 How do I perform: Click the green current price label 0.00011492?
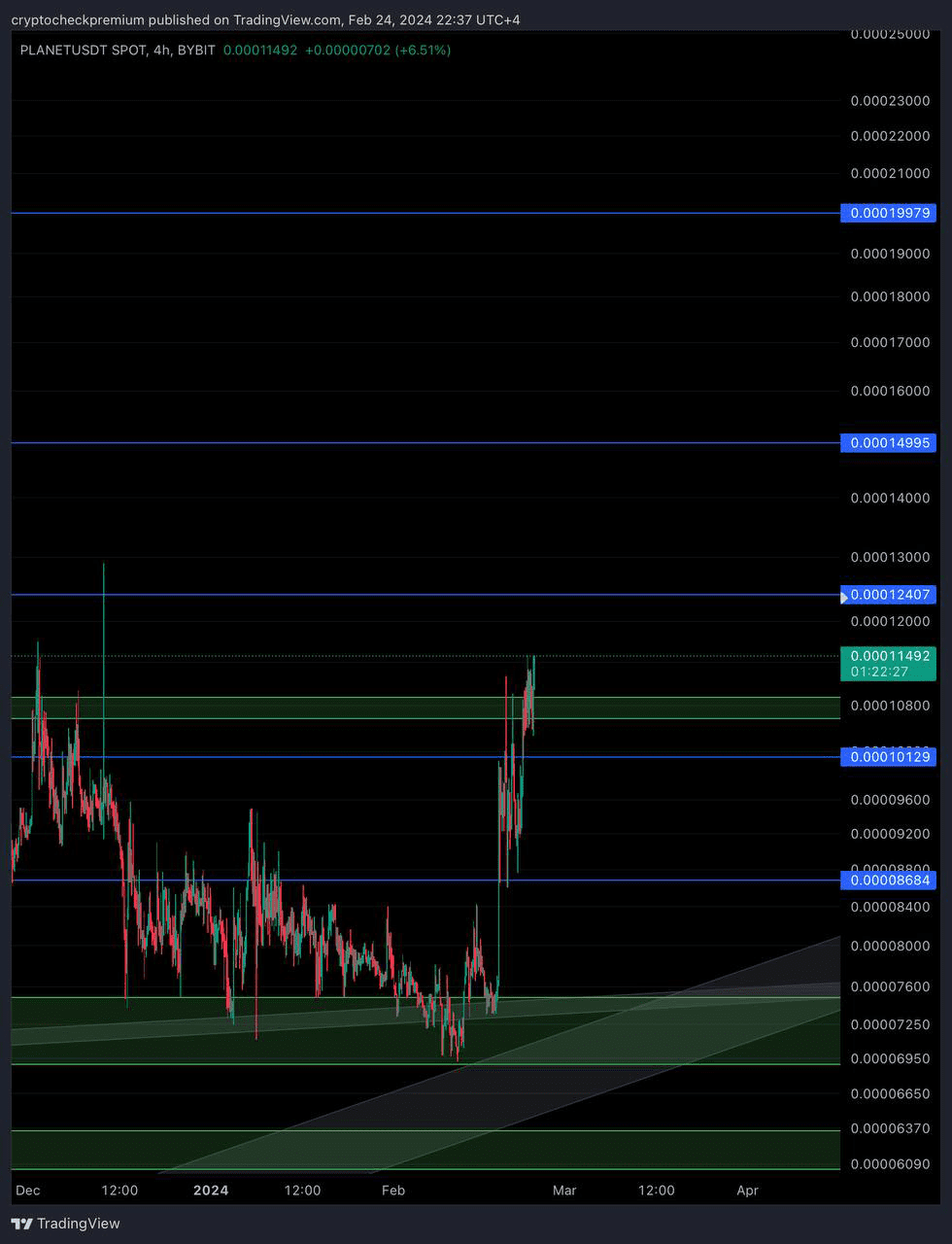pyautogui.click(x=890, y=656)
